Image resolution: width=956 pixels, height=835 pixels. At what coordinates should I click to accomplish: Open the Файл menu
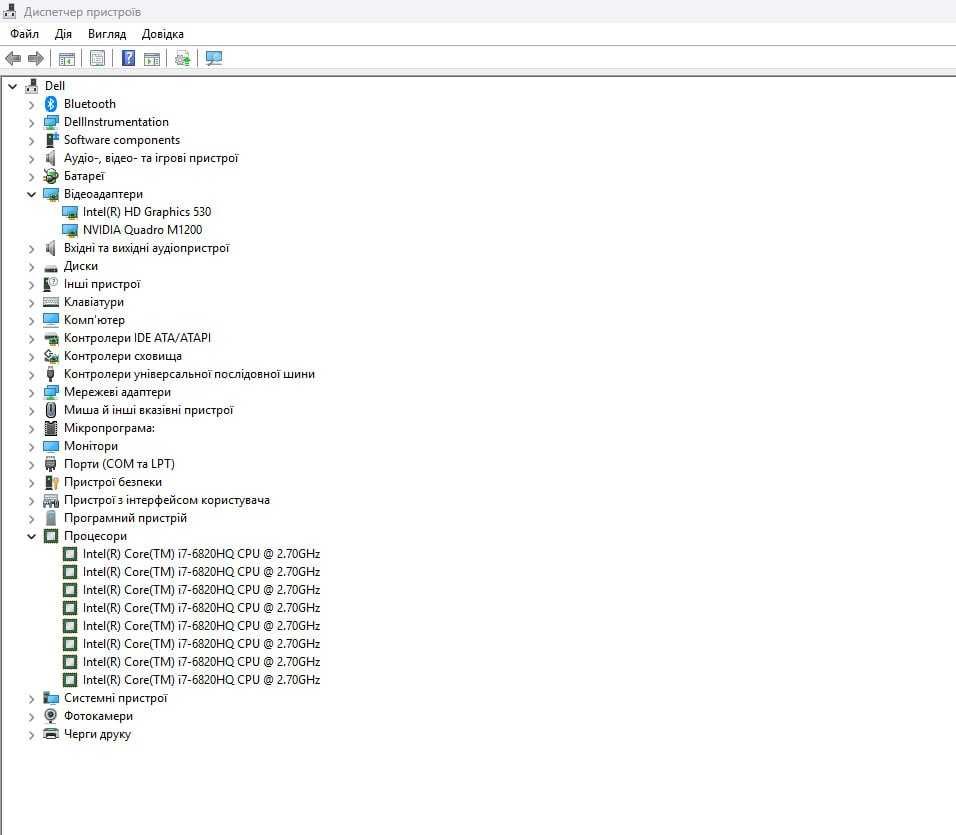(24, 34)
